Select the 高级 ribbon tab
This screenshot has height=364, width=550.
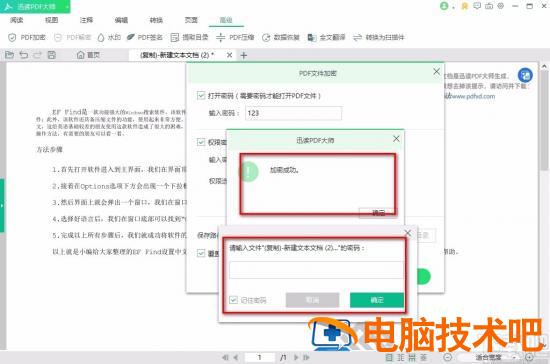coord(226,20)
